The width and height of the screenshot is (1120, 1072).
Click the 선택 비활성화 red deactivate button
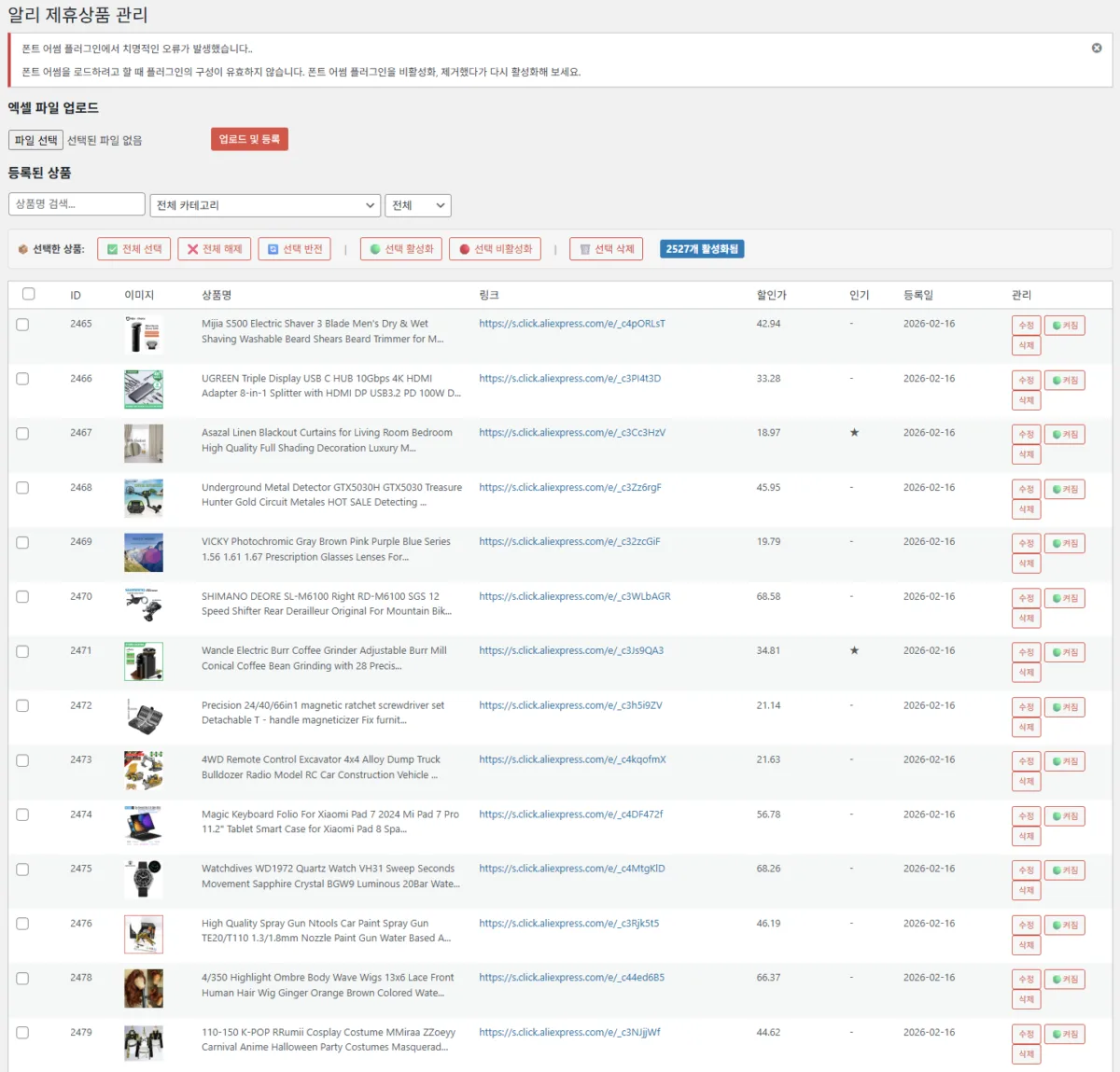tap(495, 249)
